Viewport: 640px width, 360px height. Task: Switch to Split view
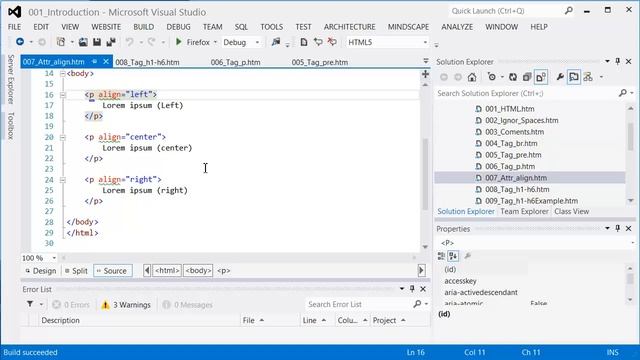pos(76,271)
